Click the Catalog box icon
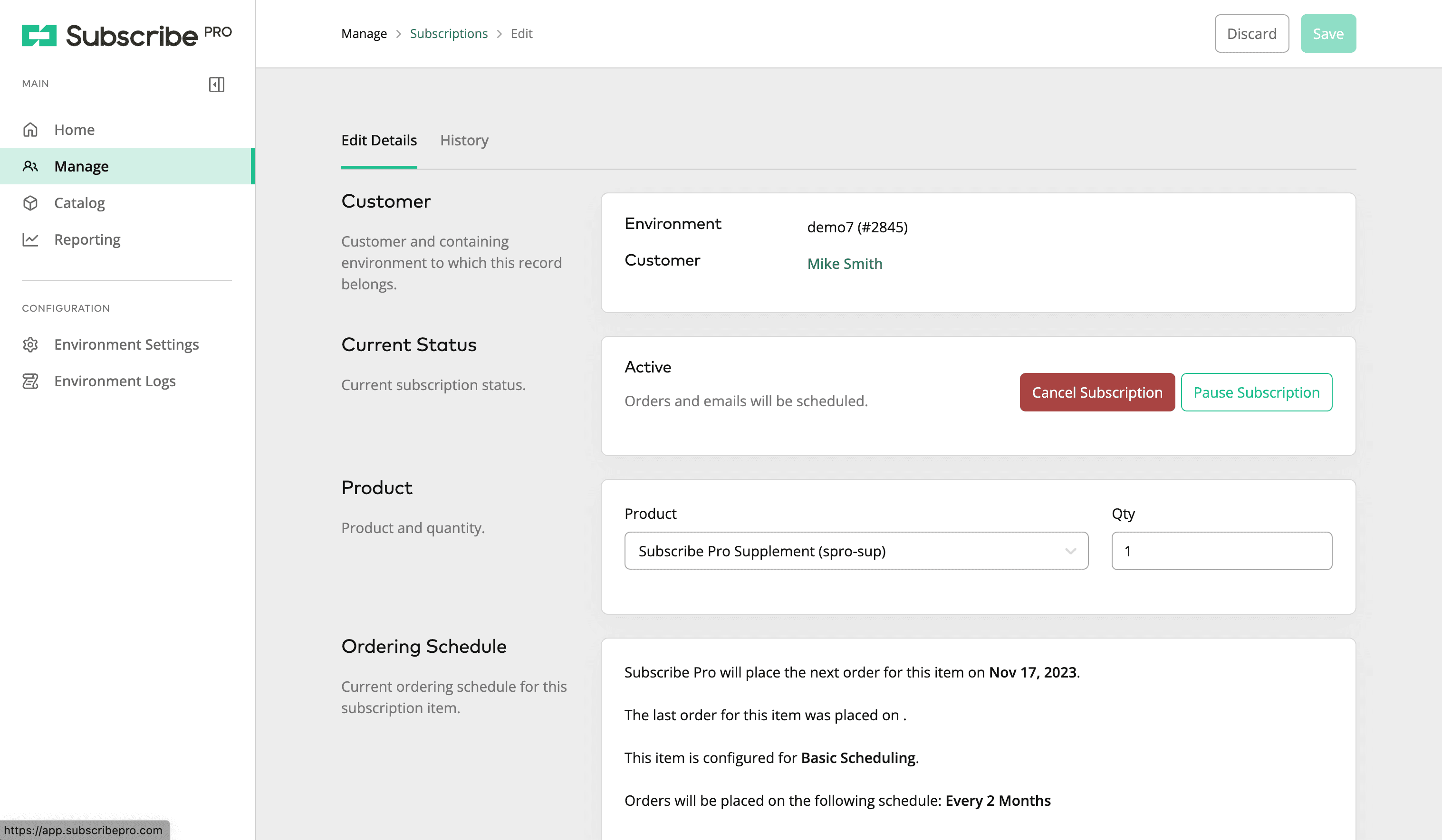This screenshot has height=840, width=1442. [30, 203]
